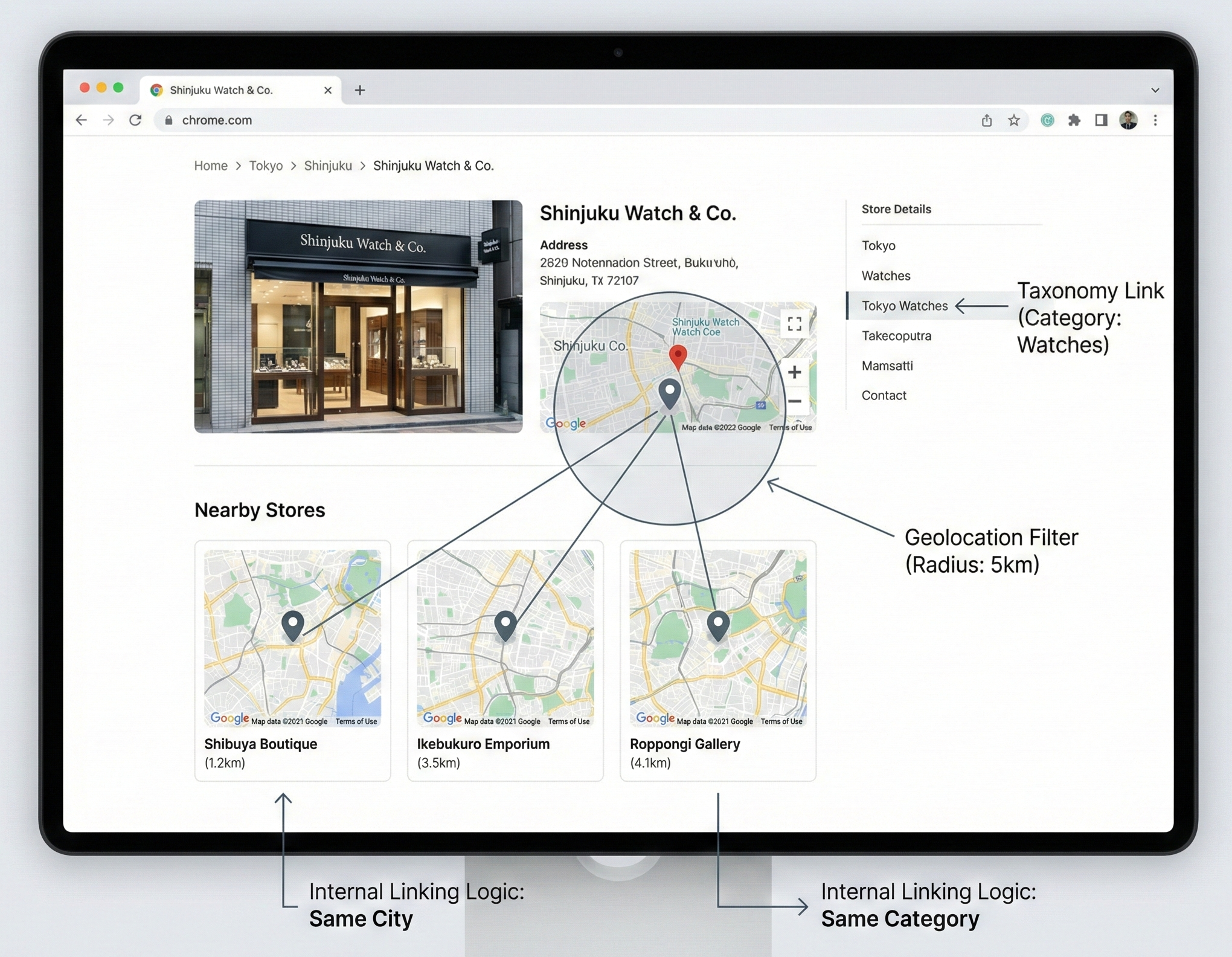Zoom in on the store map

[794, 372]
